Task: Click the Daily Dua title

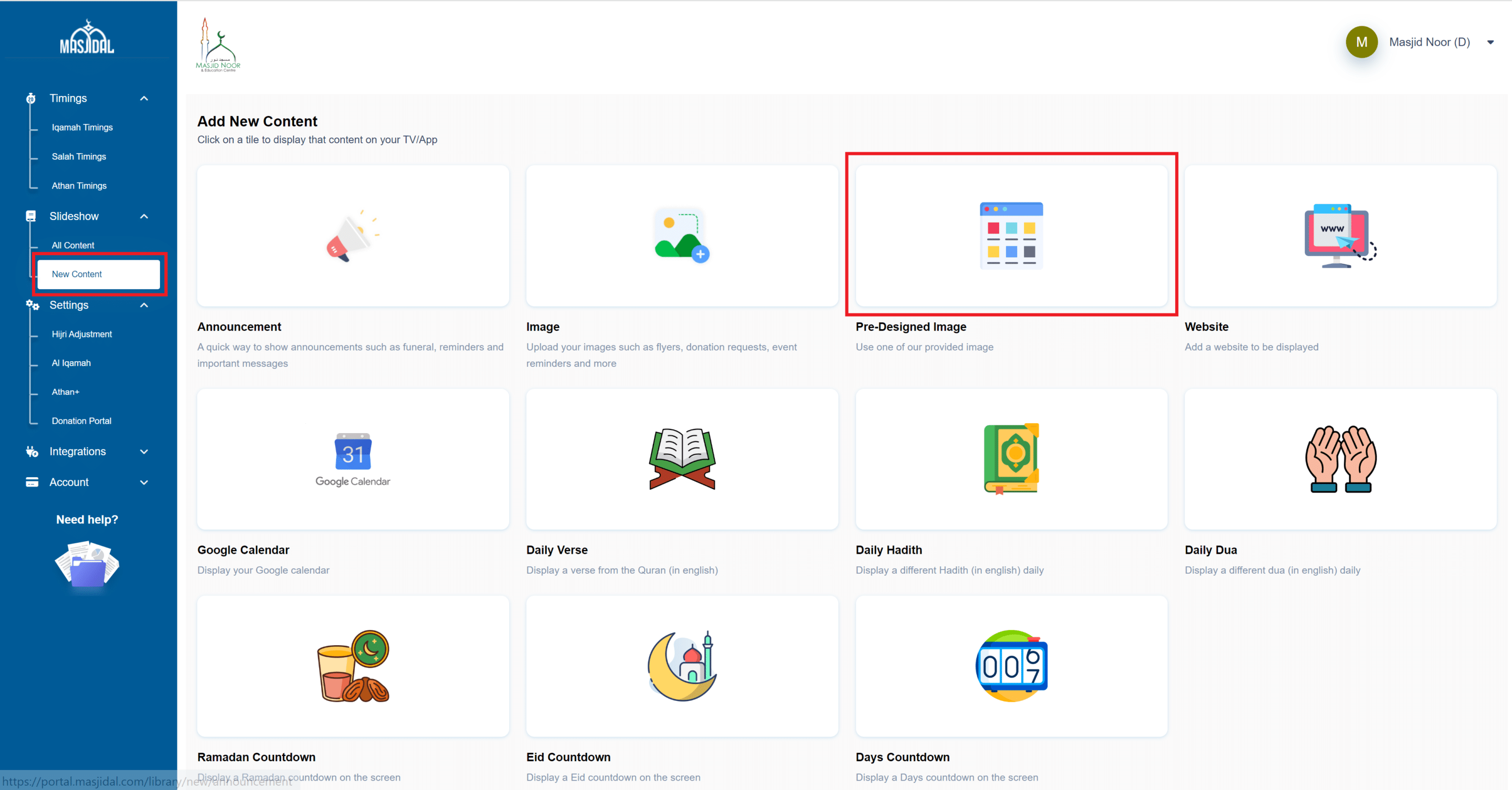Action: point(1210,550)
